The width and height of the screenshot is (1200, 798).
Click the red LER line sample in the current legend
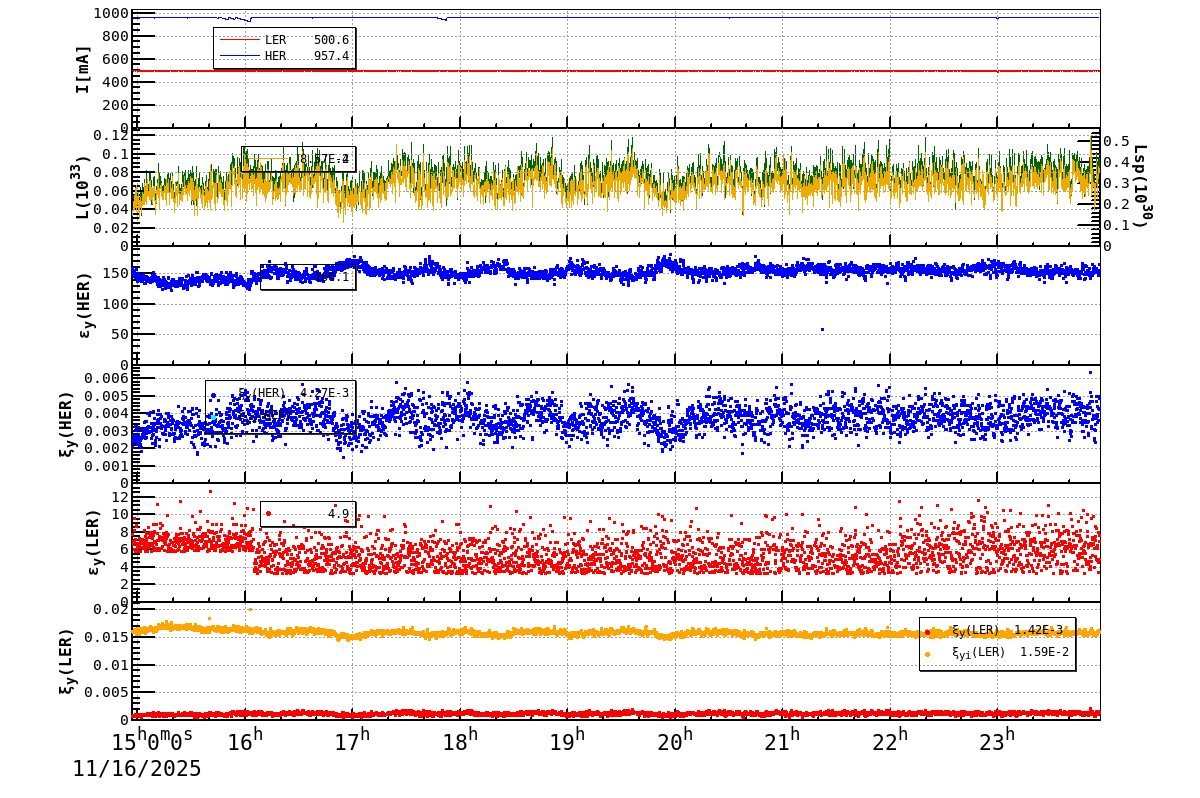[240, 40]
